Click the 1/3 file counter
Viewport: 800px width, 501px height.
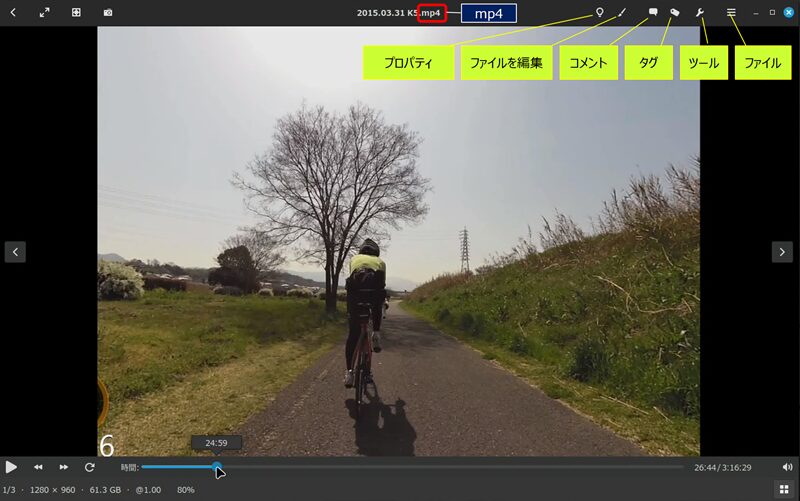coord(9,490)
